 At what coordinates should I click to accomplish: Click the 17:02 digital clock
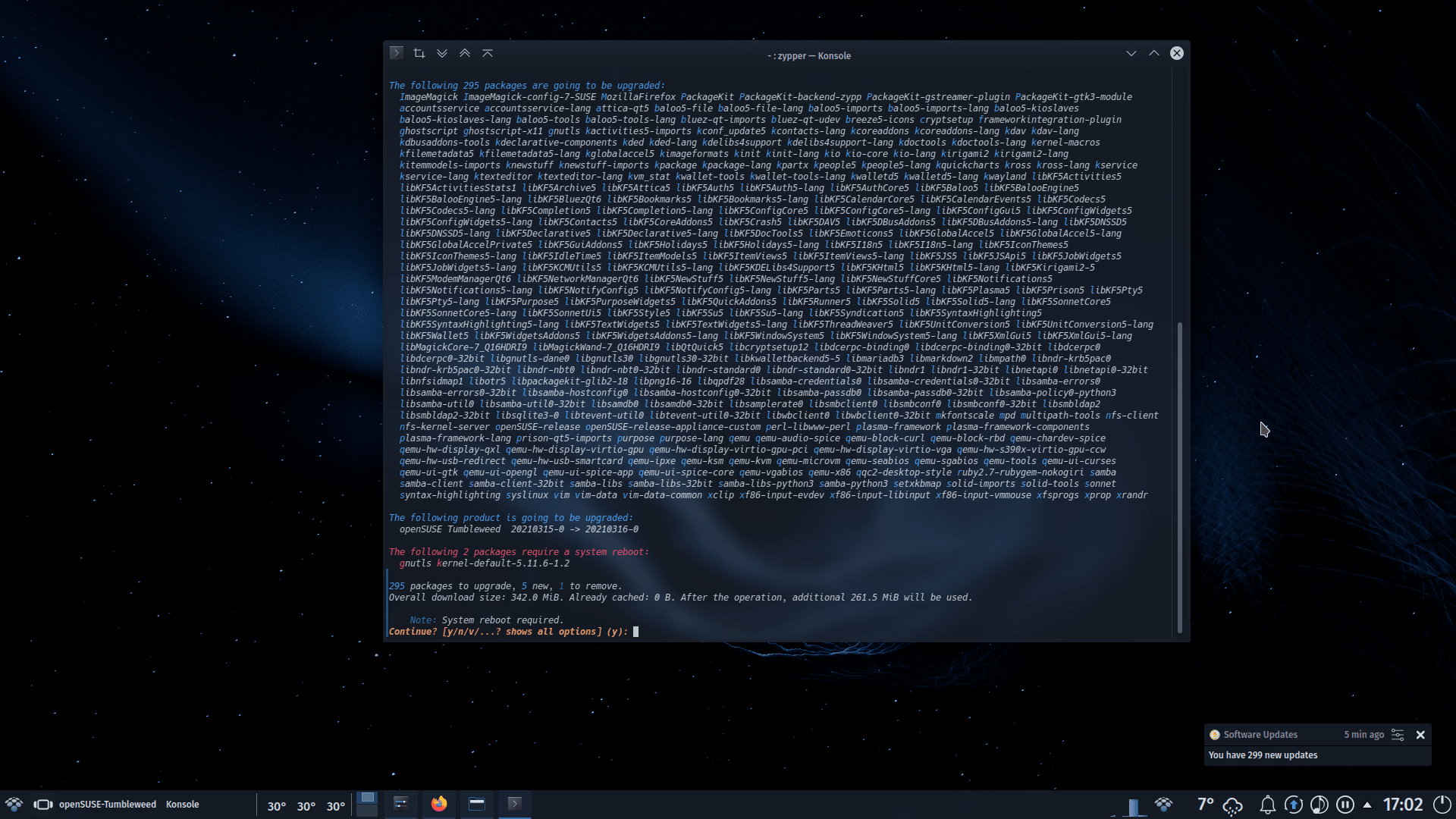coord(1403,805)
